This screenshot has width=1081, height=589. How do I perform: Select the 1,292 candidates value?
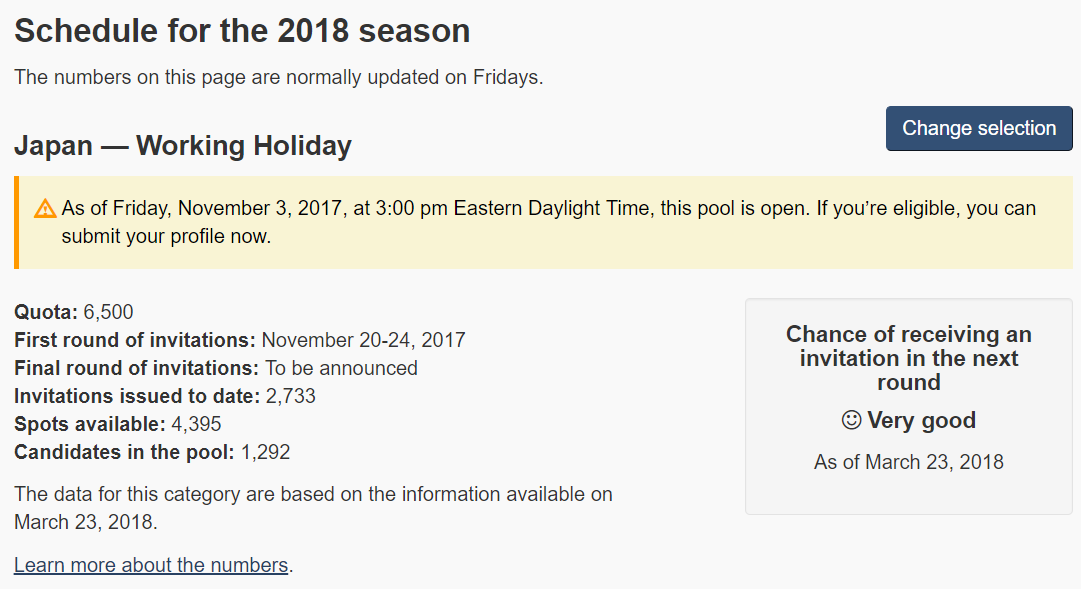point(265,452)
